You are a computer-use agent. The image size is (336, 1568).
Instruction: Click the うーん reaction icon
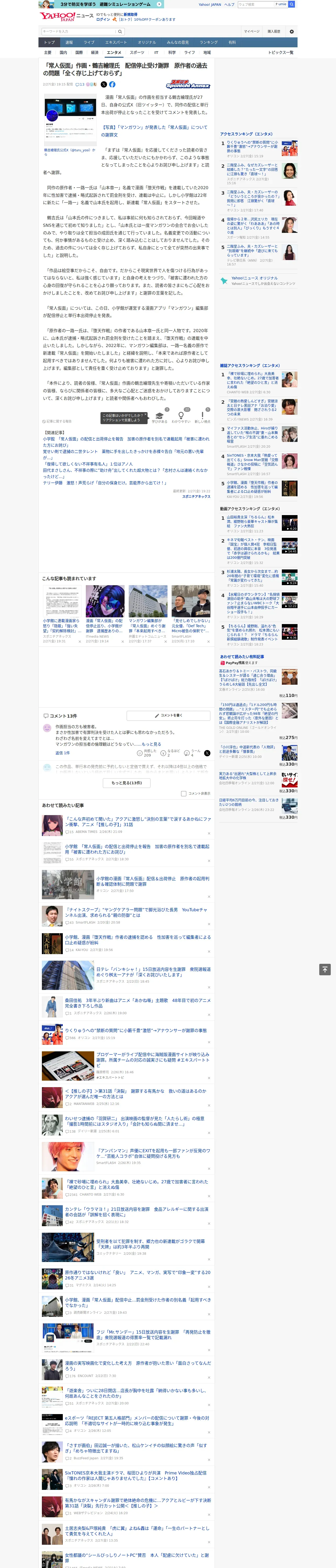(x=187, y=753)
